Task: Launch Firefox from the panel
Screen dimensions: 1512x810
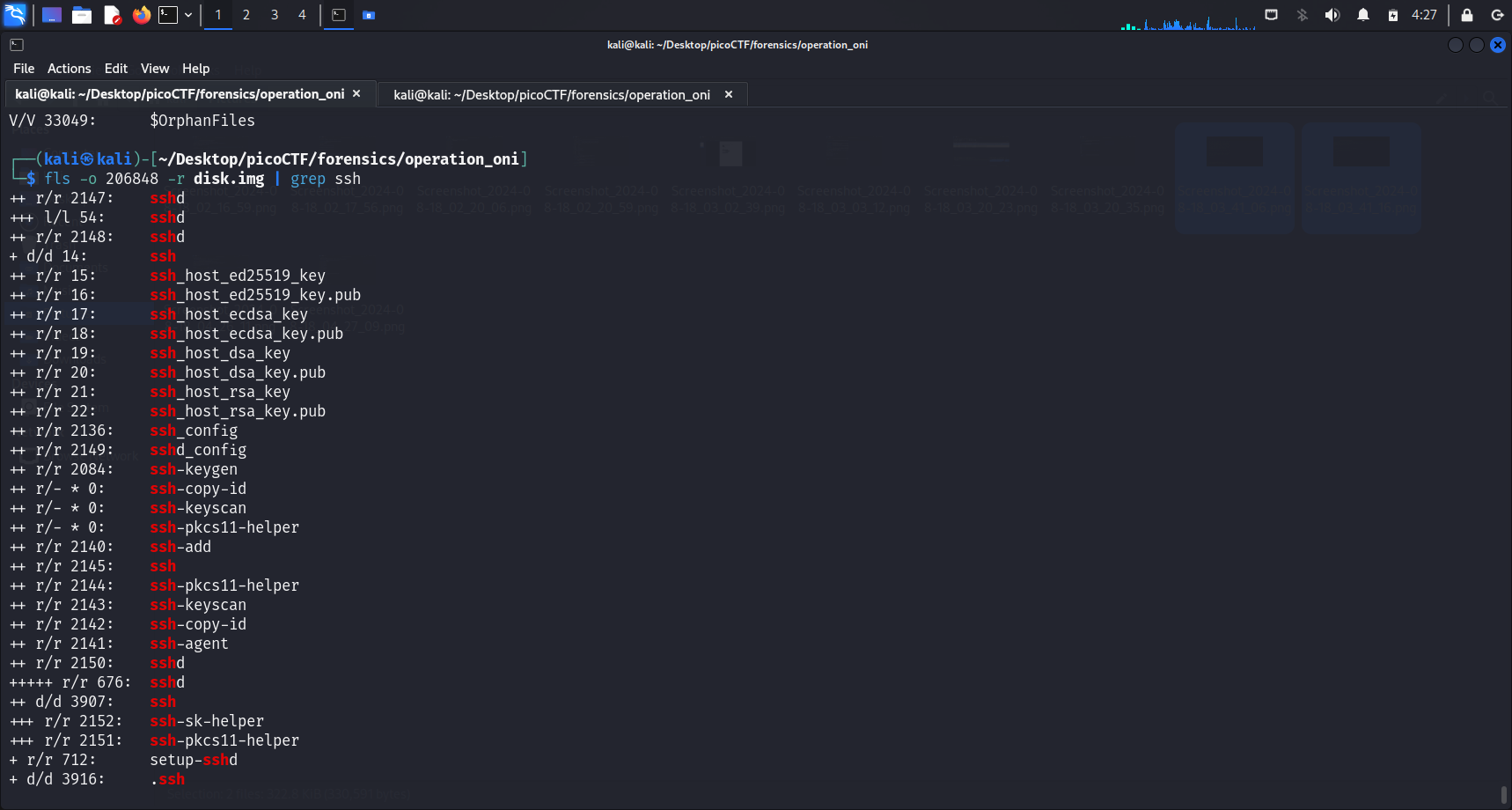Action: 141,15
